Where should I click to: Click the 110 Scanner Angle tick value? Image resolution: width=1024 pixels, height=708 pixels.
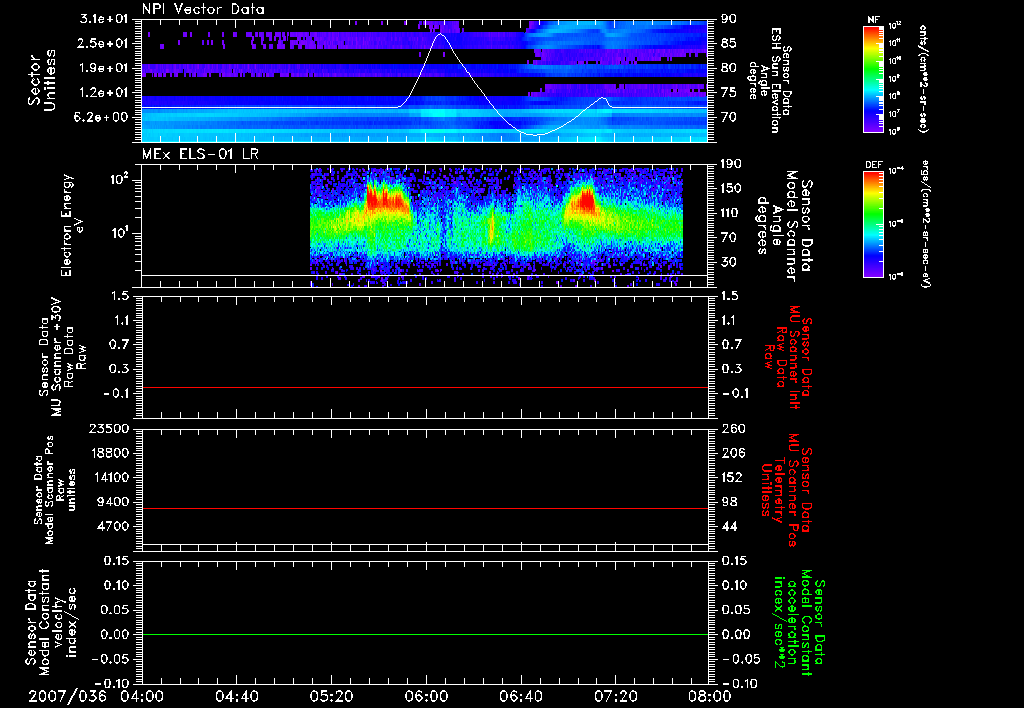pos(732,213)
